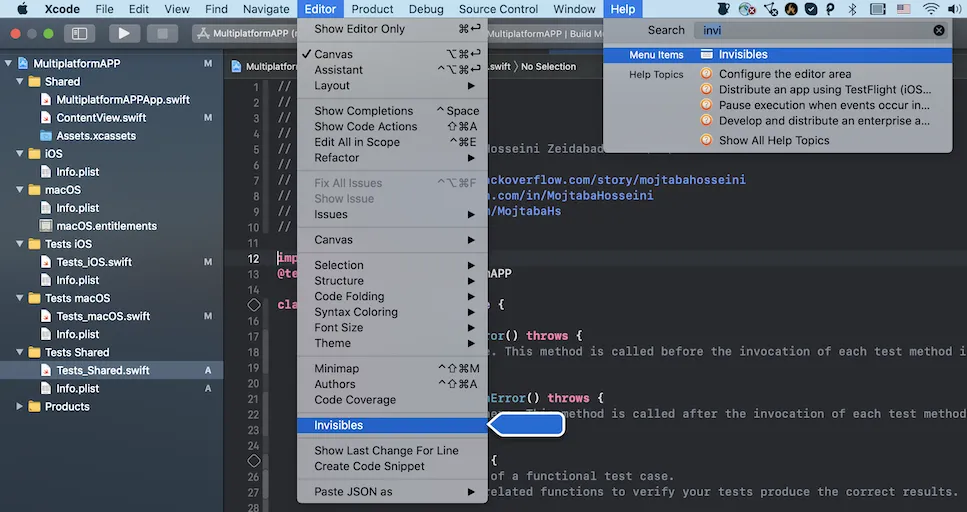The height and width of the screenshot is (512, 967).
Task: Clear the Help search field
Action: pos(939,30)
